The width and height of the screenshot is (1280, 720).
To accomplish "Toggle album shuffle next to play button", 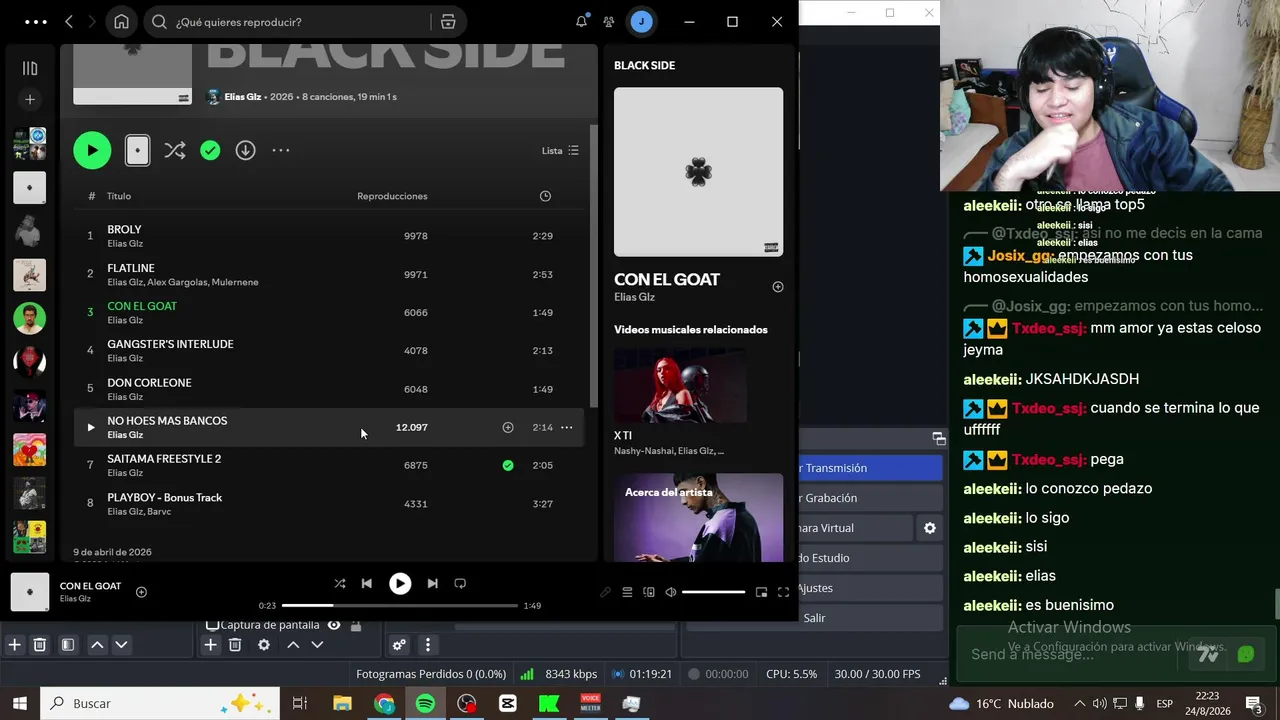I will tap(175, 150).
